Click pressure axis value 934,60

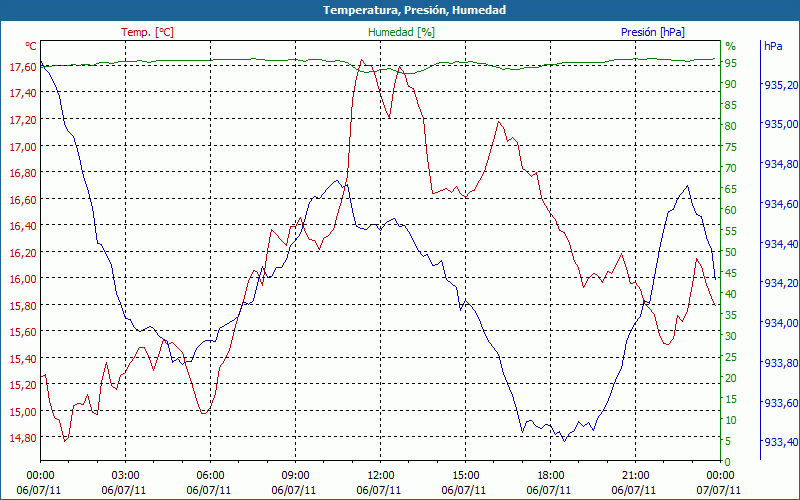(x=781, y=204)
